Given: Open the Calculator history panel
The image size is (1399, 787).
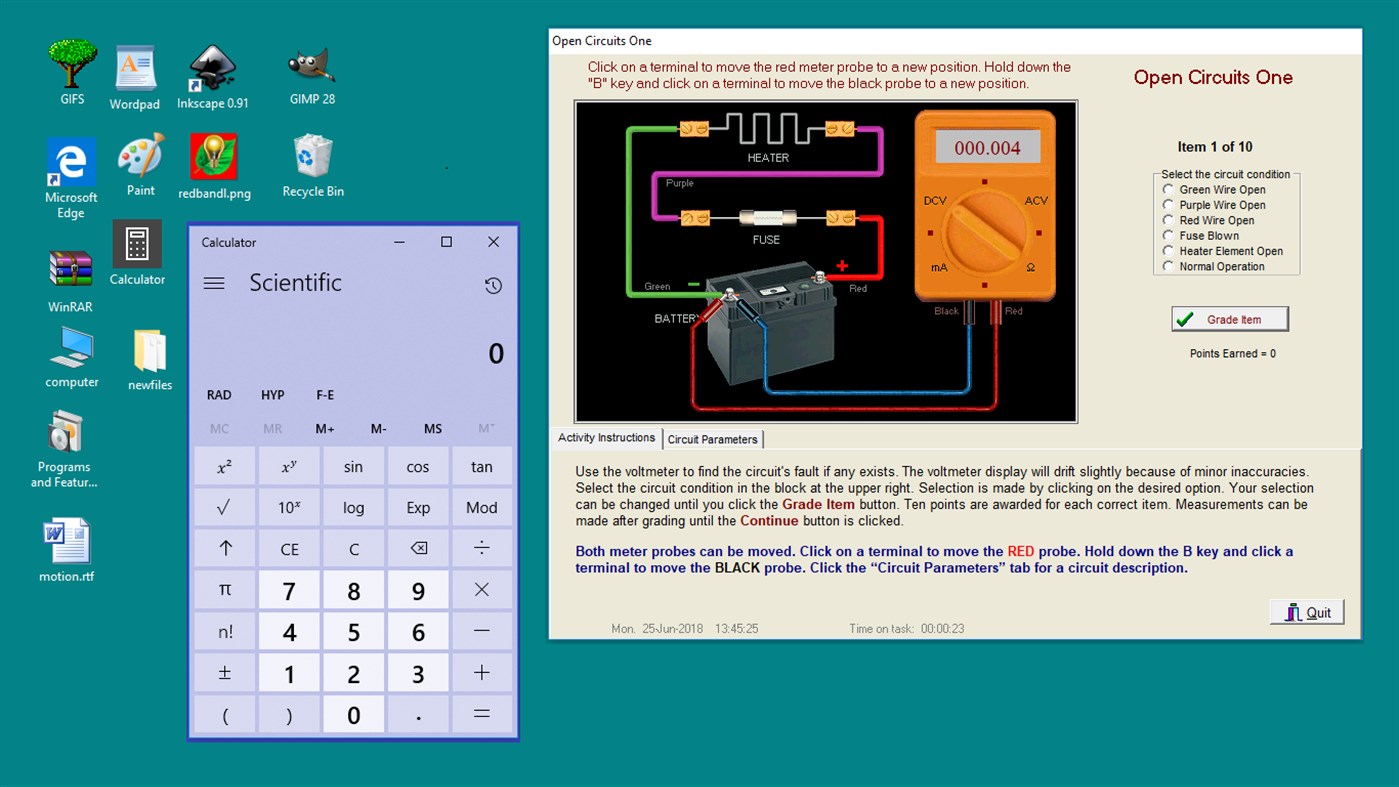Looking at the screenshot, I should click(493, 285).
